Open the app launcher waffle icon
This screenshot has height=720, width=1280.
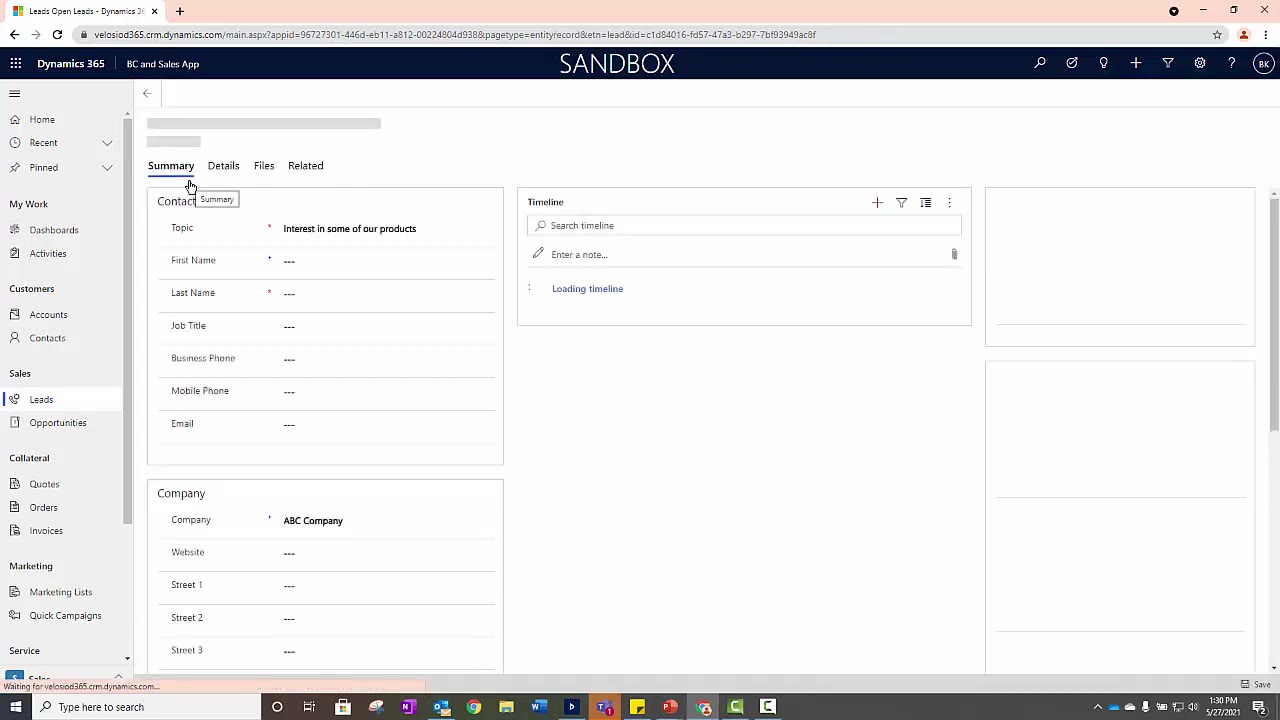tap(15, 63)
